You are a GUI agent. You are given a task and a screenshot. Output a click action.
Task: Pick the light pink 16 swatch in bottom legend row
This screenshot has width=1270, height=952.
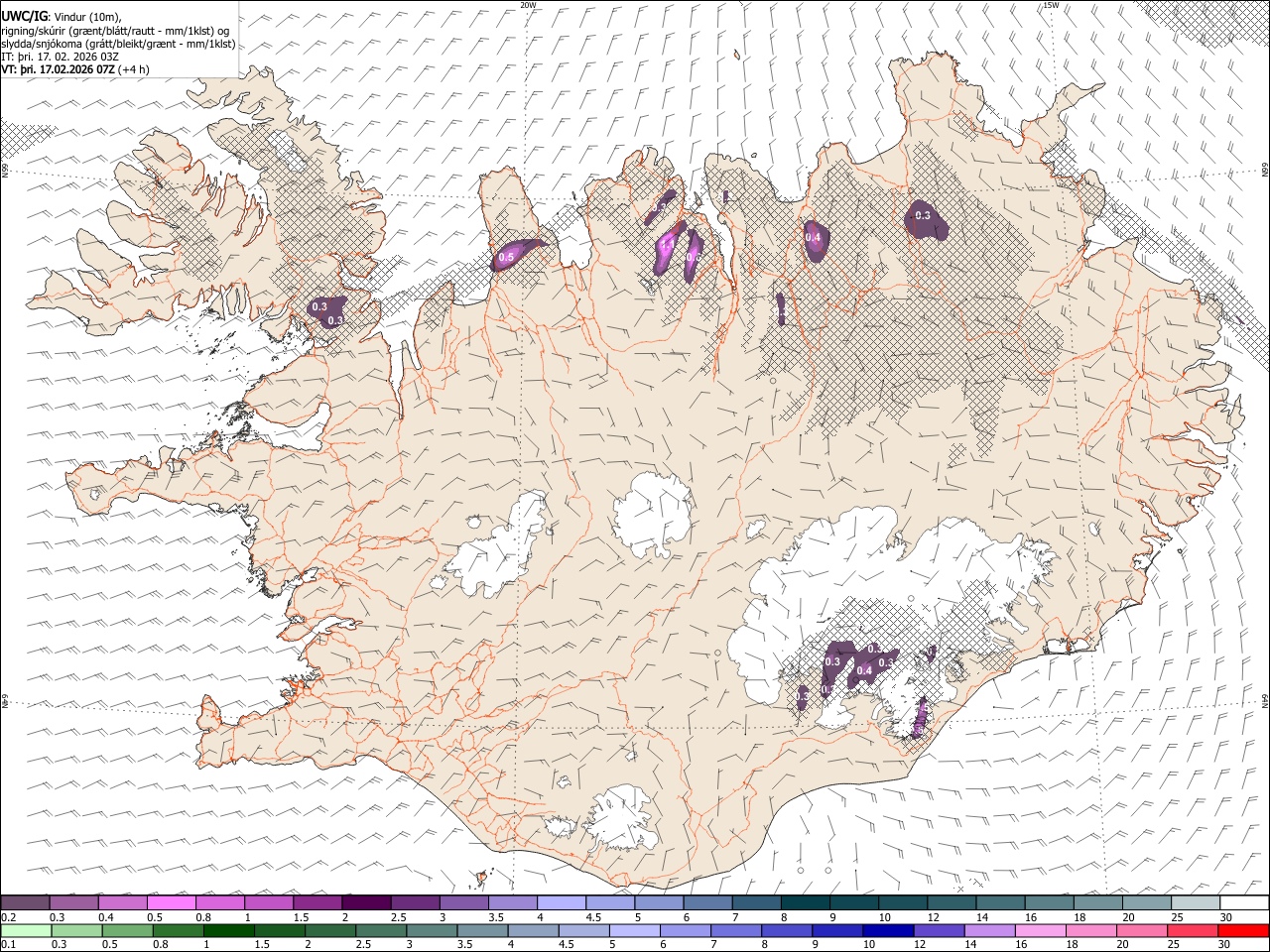(x=1040, y=930)
